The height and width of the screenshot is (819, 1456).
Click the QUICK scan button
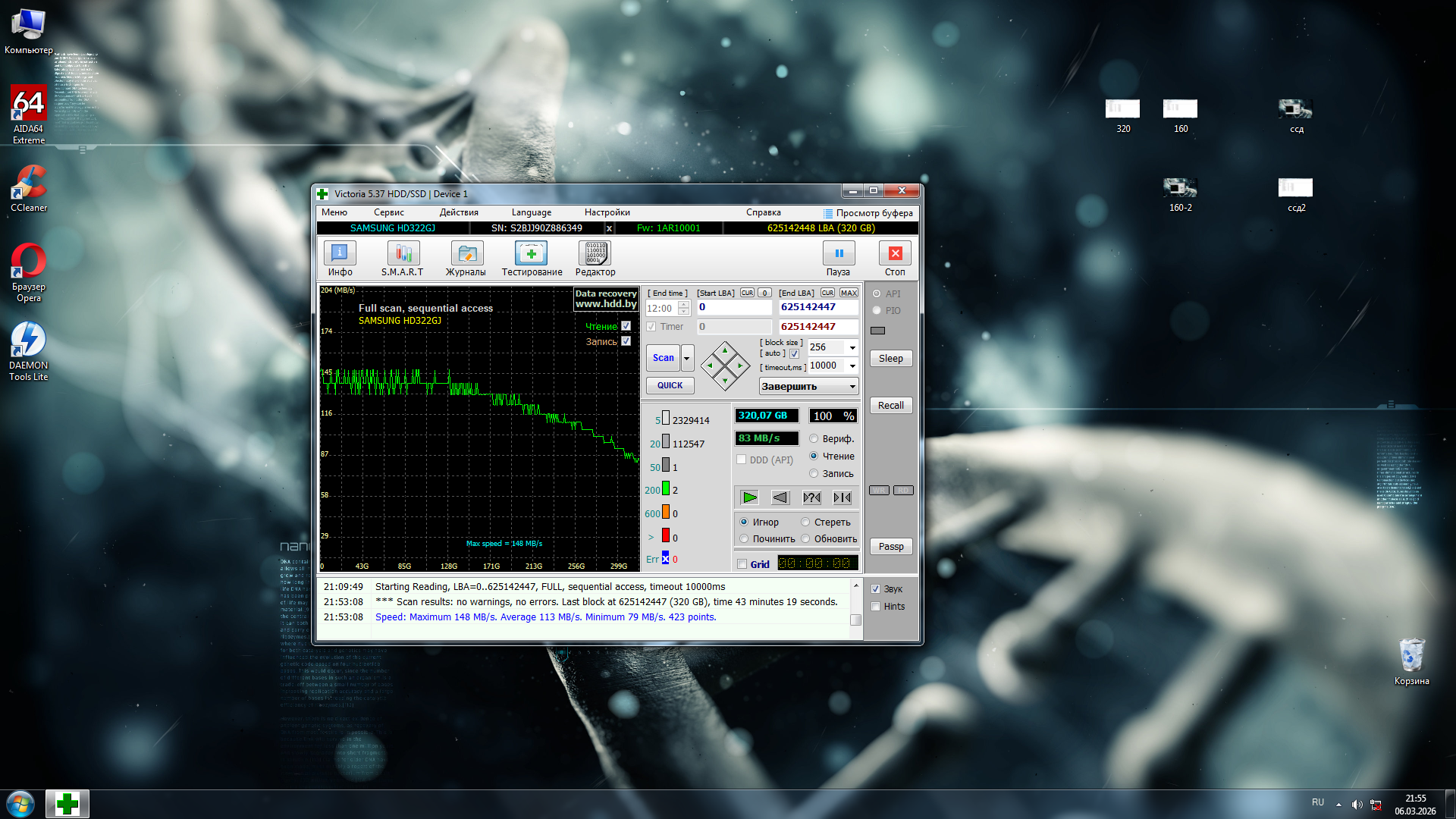click(x=670, y=385)
